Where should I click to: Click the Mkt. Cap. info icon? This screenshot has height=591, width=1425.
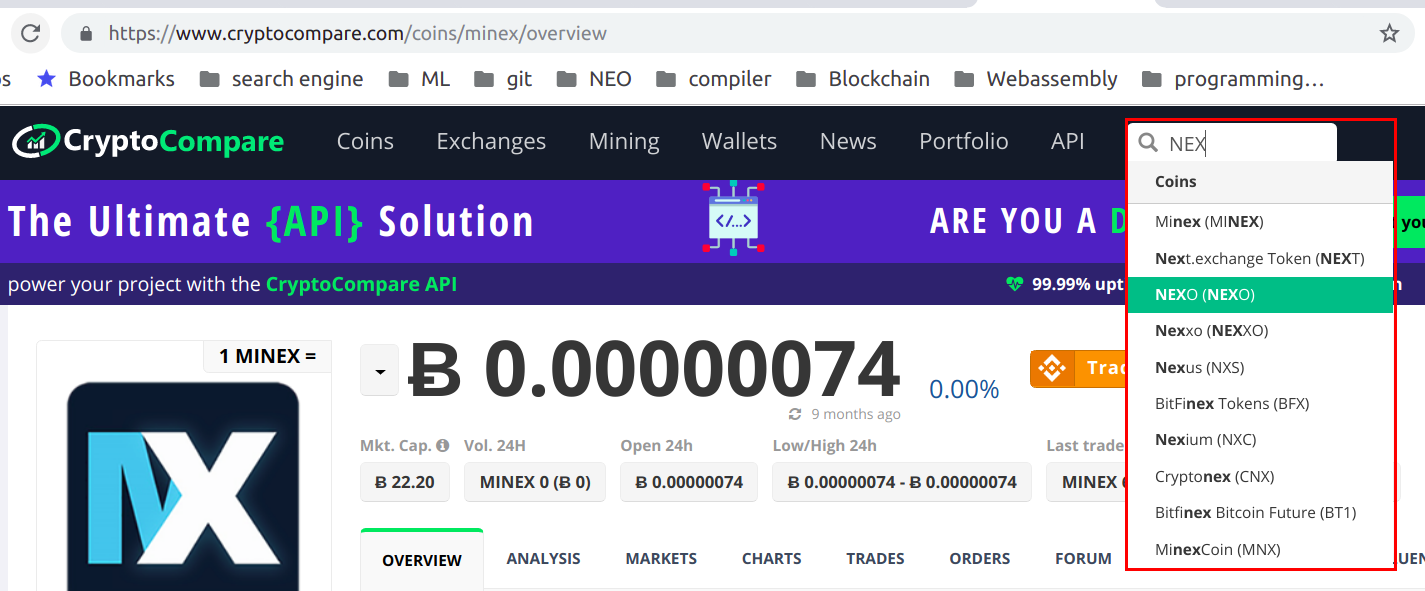click(x=442, y=446)
